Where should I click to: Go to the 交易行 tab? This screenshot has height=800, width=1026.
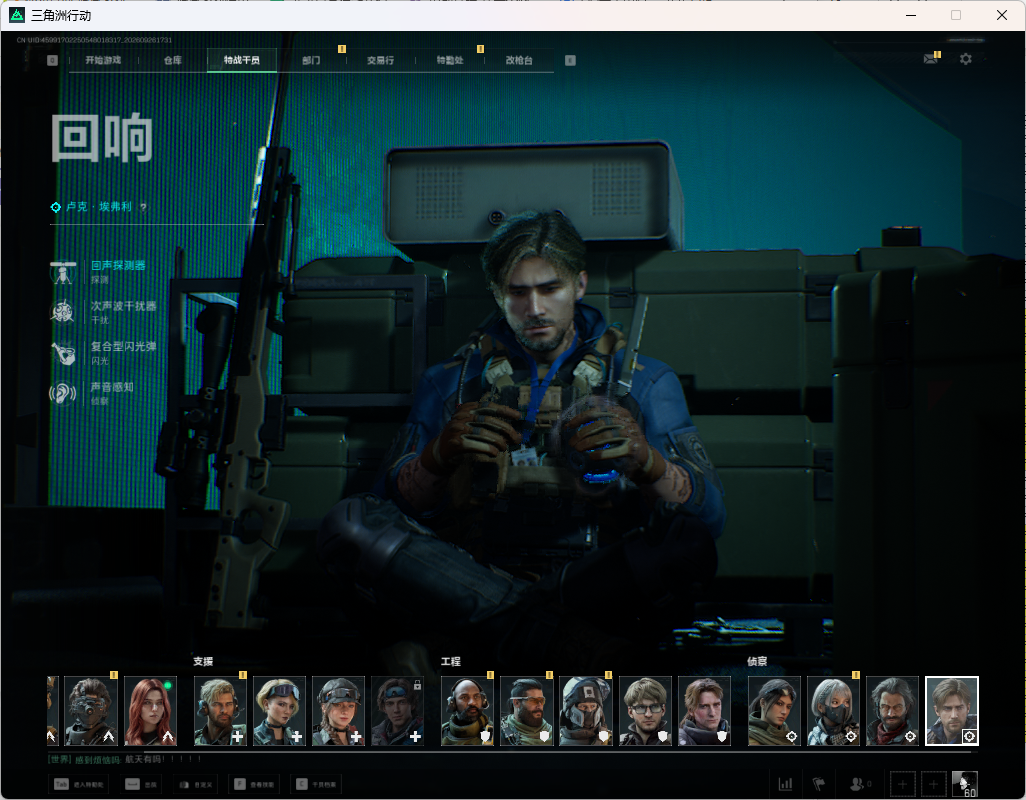[x=380, y=60]
